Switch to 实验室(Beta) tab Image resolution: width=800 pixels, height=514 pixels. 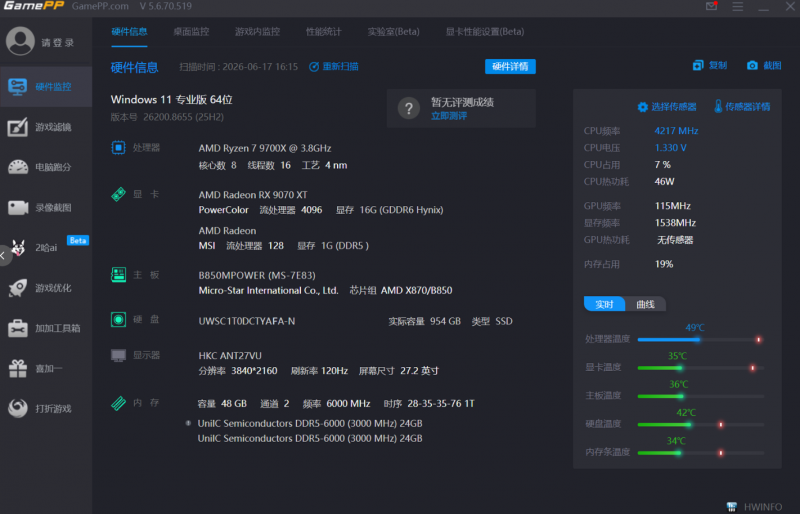(393, 32)
